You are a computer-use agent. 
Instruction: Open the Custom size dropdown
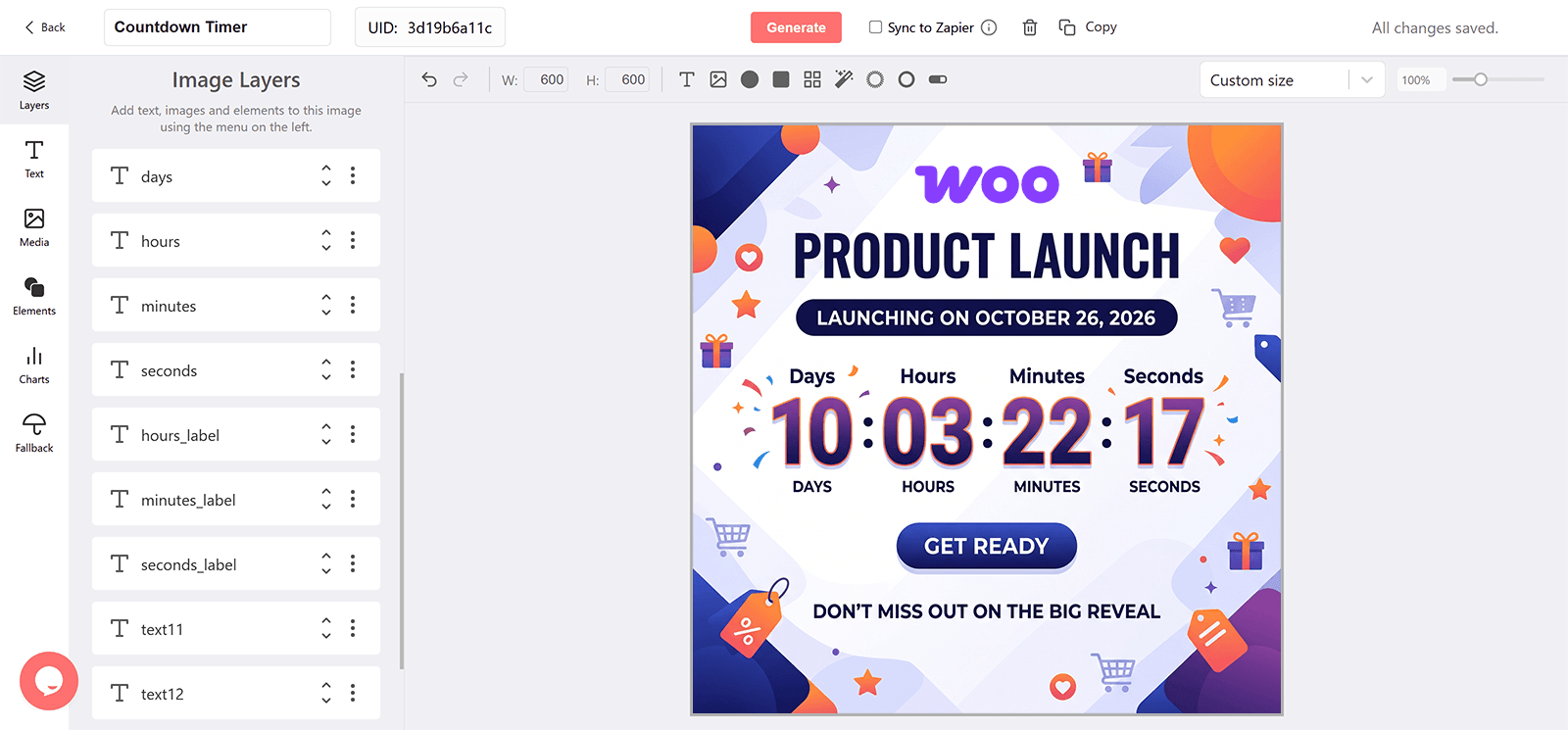pos(1292,80)
